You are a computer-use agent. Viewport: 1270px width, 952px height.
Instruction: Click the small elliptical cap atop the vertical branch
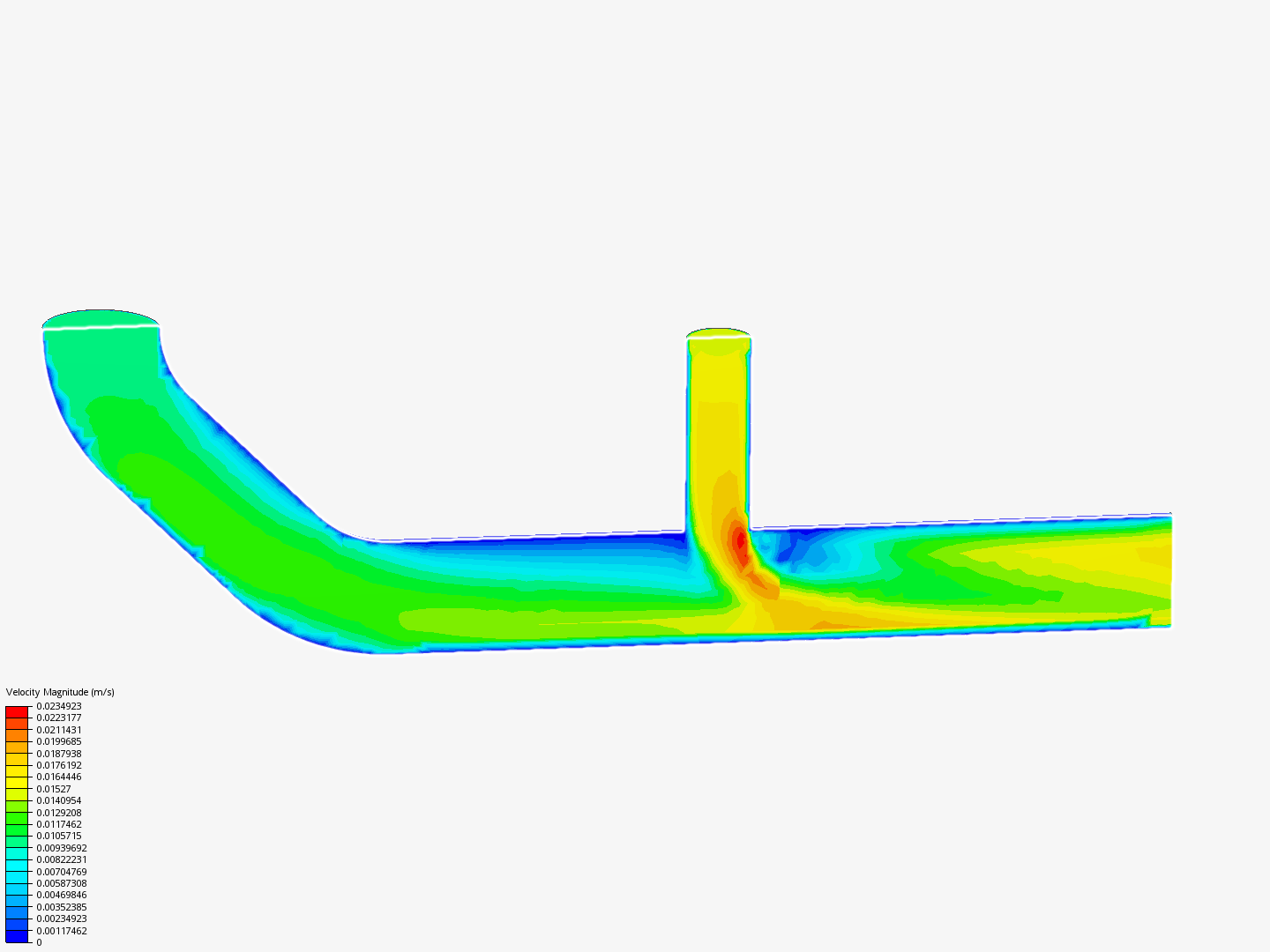[719, 332]
